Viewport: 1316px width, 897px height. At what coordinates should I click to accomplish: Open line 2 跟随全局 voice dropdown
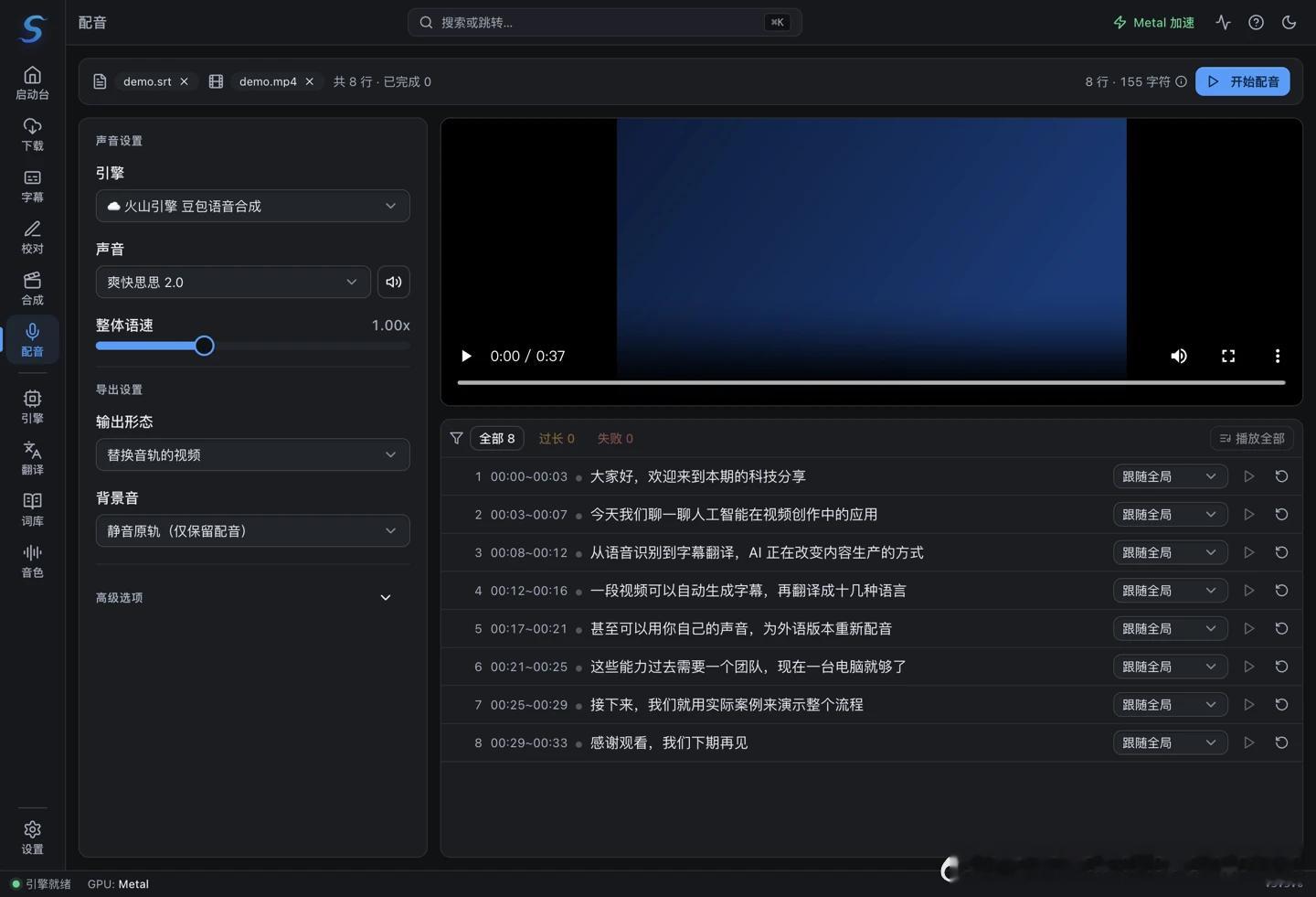click(1170, 515)
